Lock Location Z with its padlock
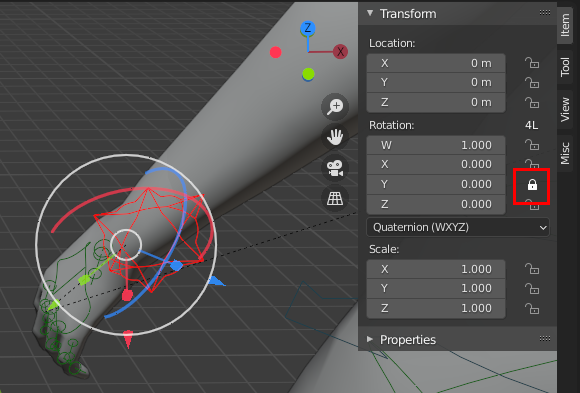 tap(532, 103)
